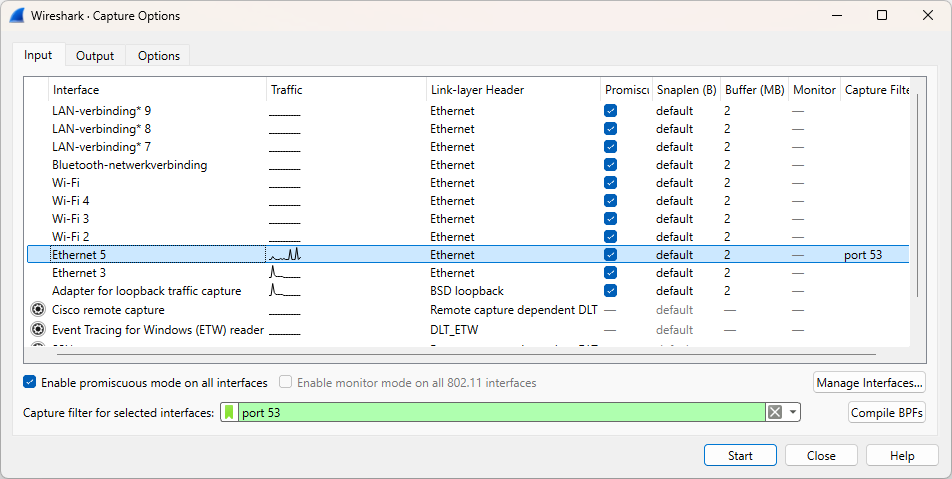The image size is (952, 479).
Task: Sort by the Link-layer Header column
Action: 513,90
